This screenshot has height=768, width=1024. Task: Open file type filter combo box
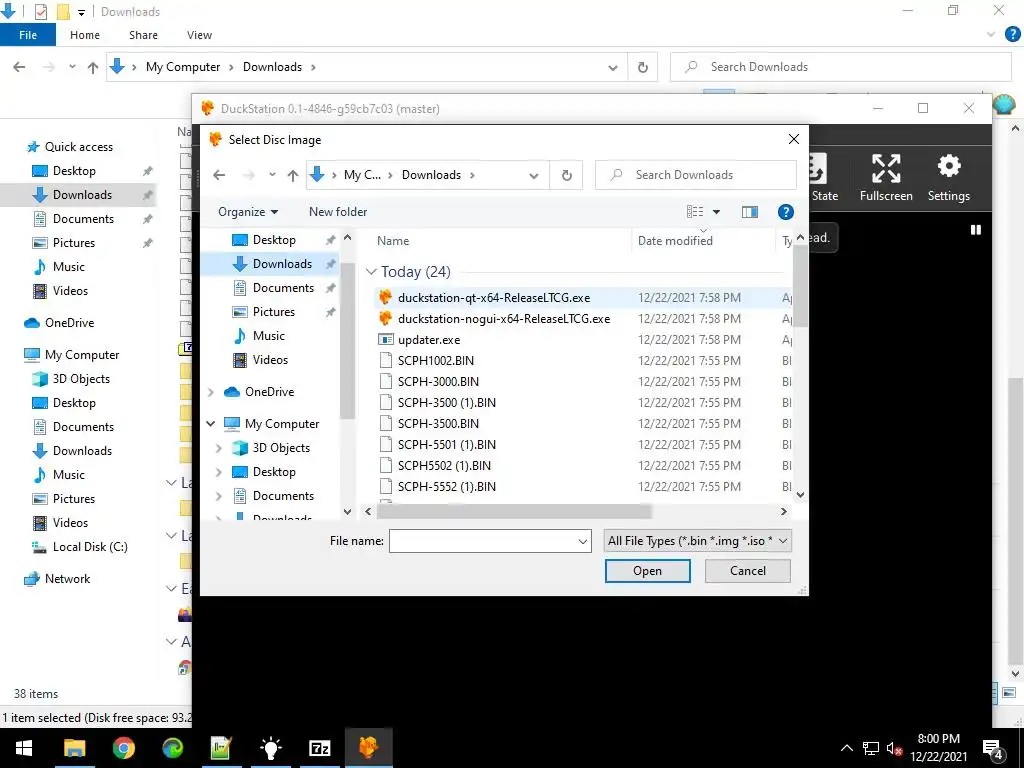[697, 541]
